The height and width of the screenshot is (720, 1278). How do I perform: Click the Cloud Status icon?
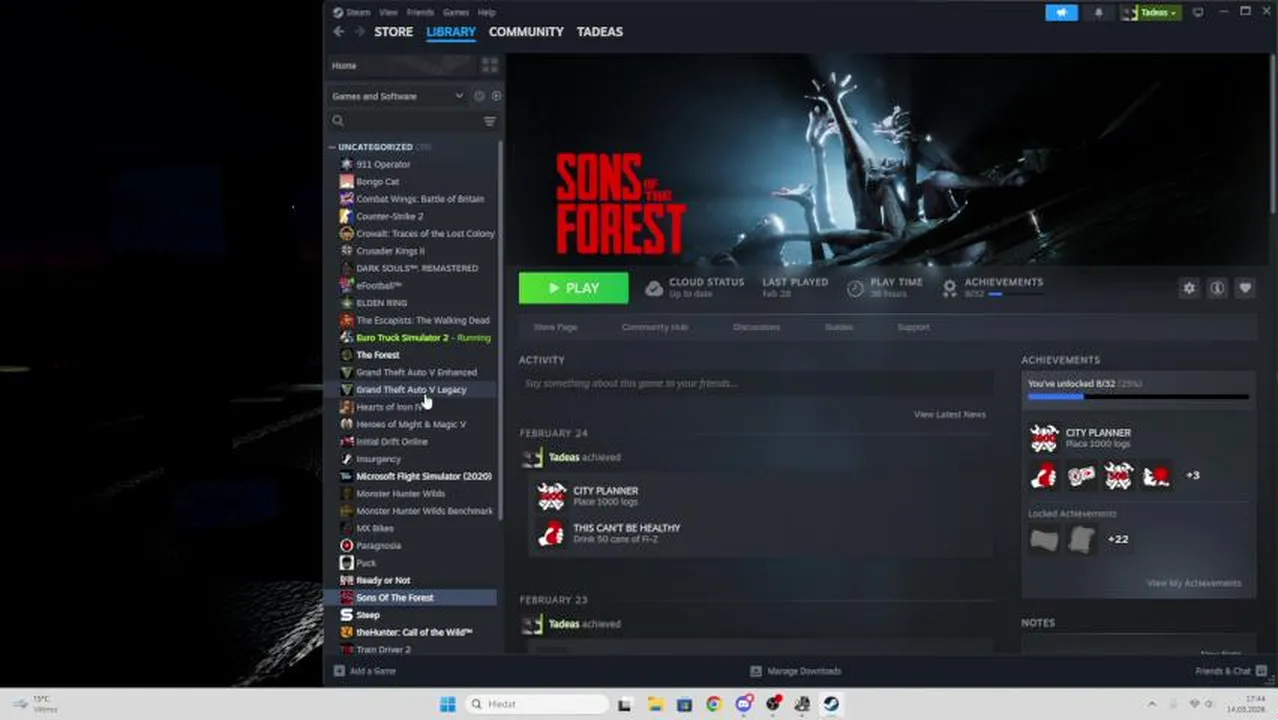pyautogui.click(x=654, y=288)
